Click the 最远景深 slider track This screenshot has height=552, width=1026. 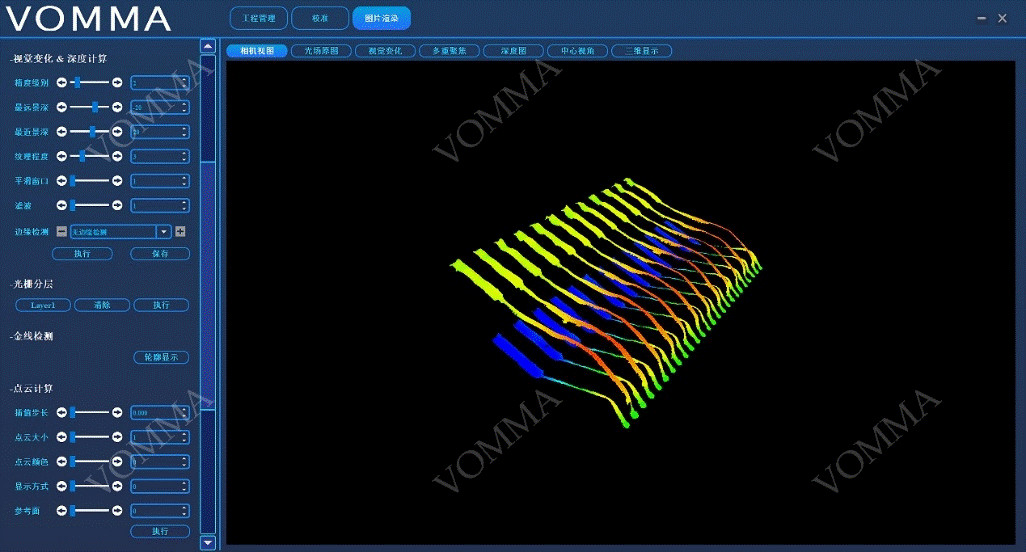pos(89,107)
